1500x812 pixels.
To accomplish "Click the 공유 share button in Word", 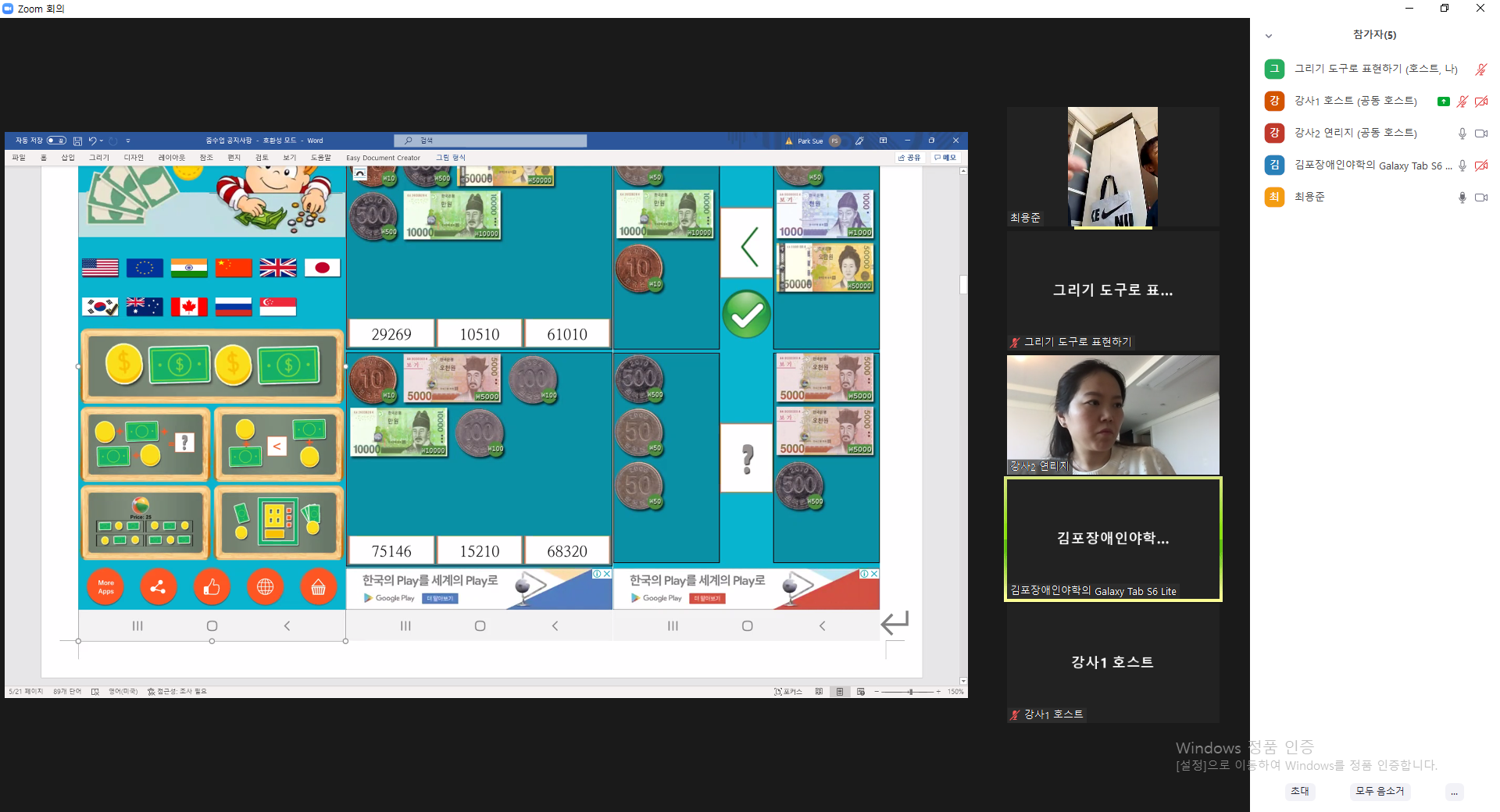I will click(909, 158).
